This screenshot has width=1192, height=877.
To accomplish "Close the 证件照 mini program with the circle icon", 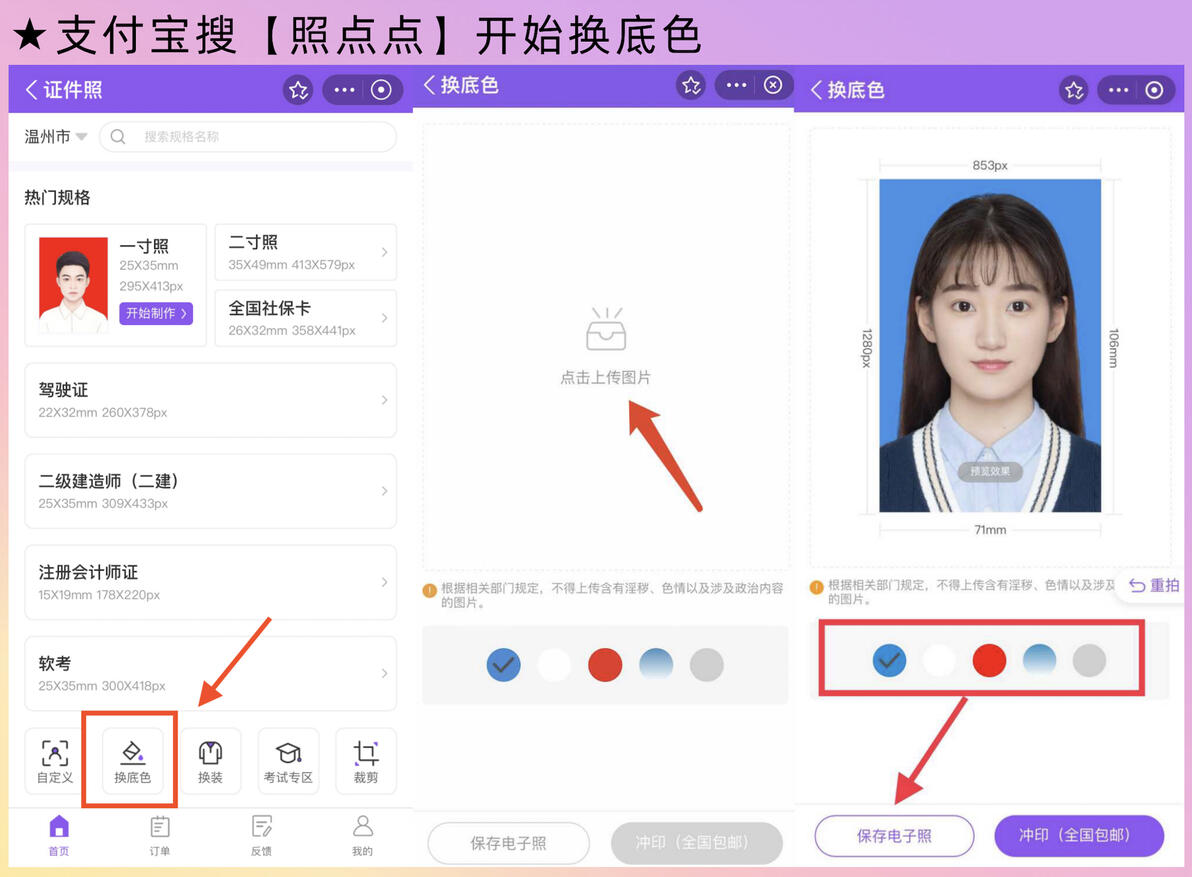I will [x=381, y=90].
